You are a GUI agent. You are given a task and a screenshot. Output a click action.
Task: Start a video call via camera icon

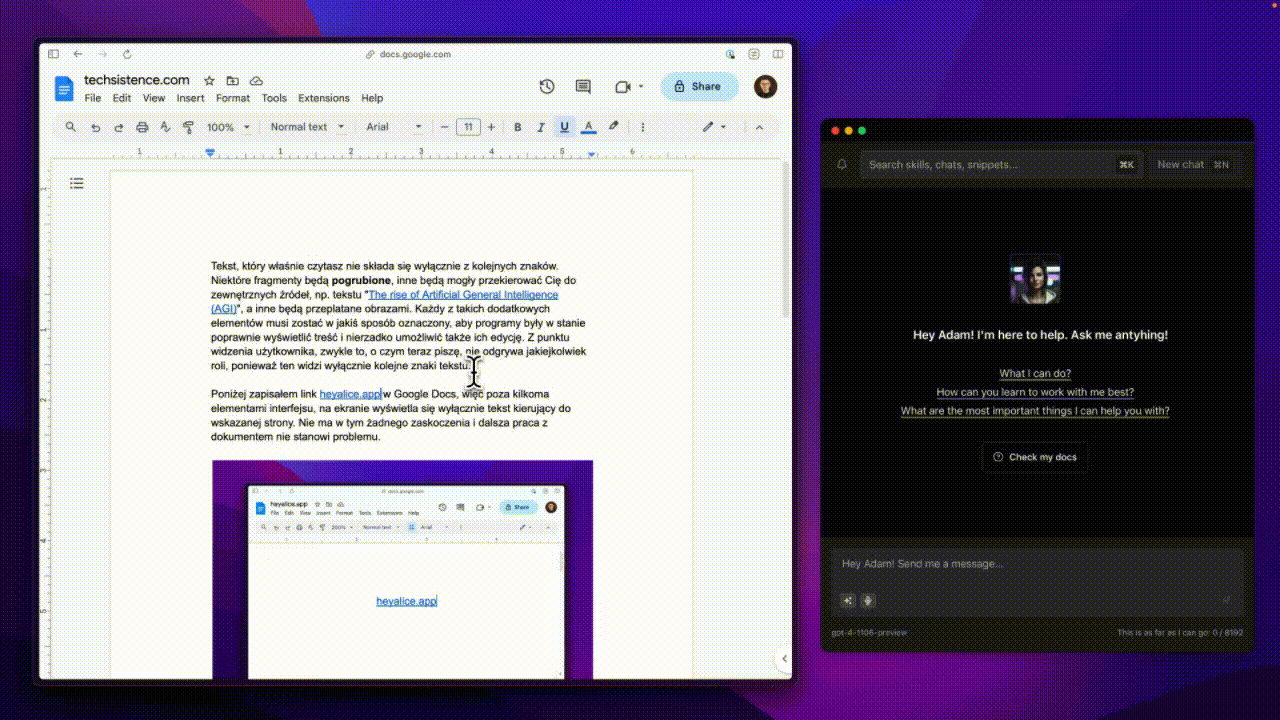623,87
